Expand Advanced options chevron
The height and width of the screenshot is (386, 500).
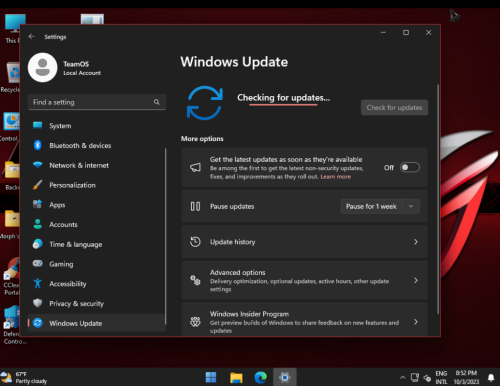(x=416, y=280)
